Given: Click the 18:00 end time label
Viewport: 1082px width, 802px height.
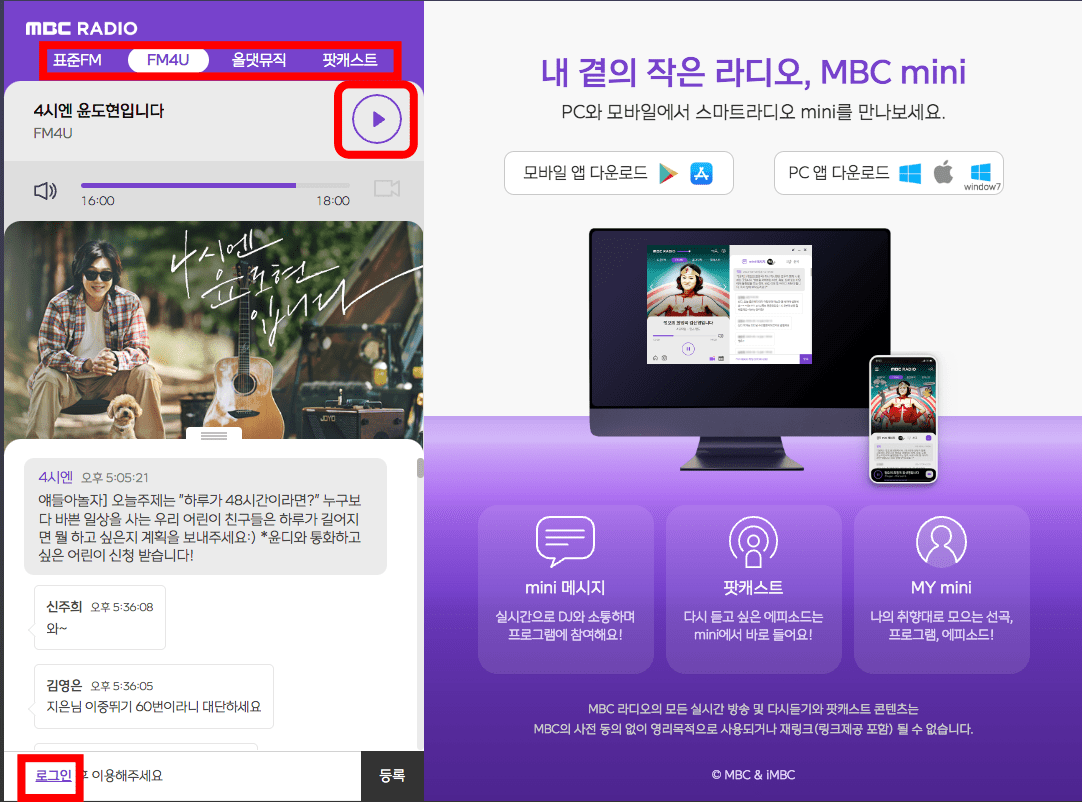Looking at the screenshot, I should pyautogui.click(x=333, y=201).
